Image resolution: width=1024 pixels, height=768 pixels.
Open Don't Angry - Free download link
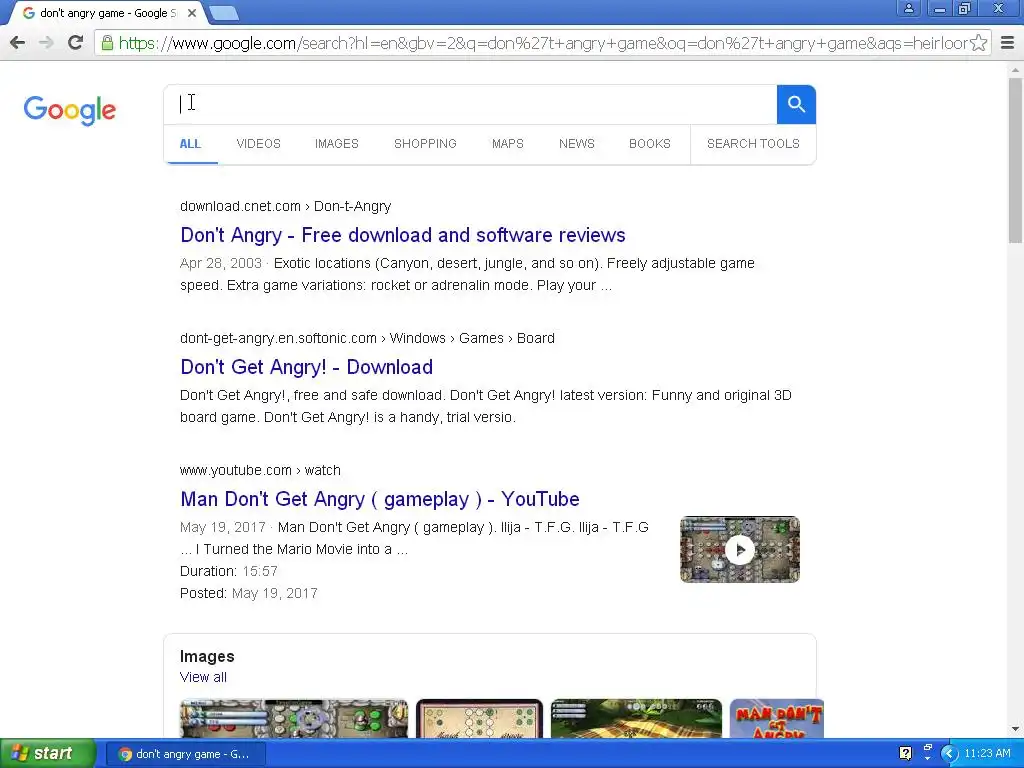(403, 235)
